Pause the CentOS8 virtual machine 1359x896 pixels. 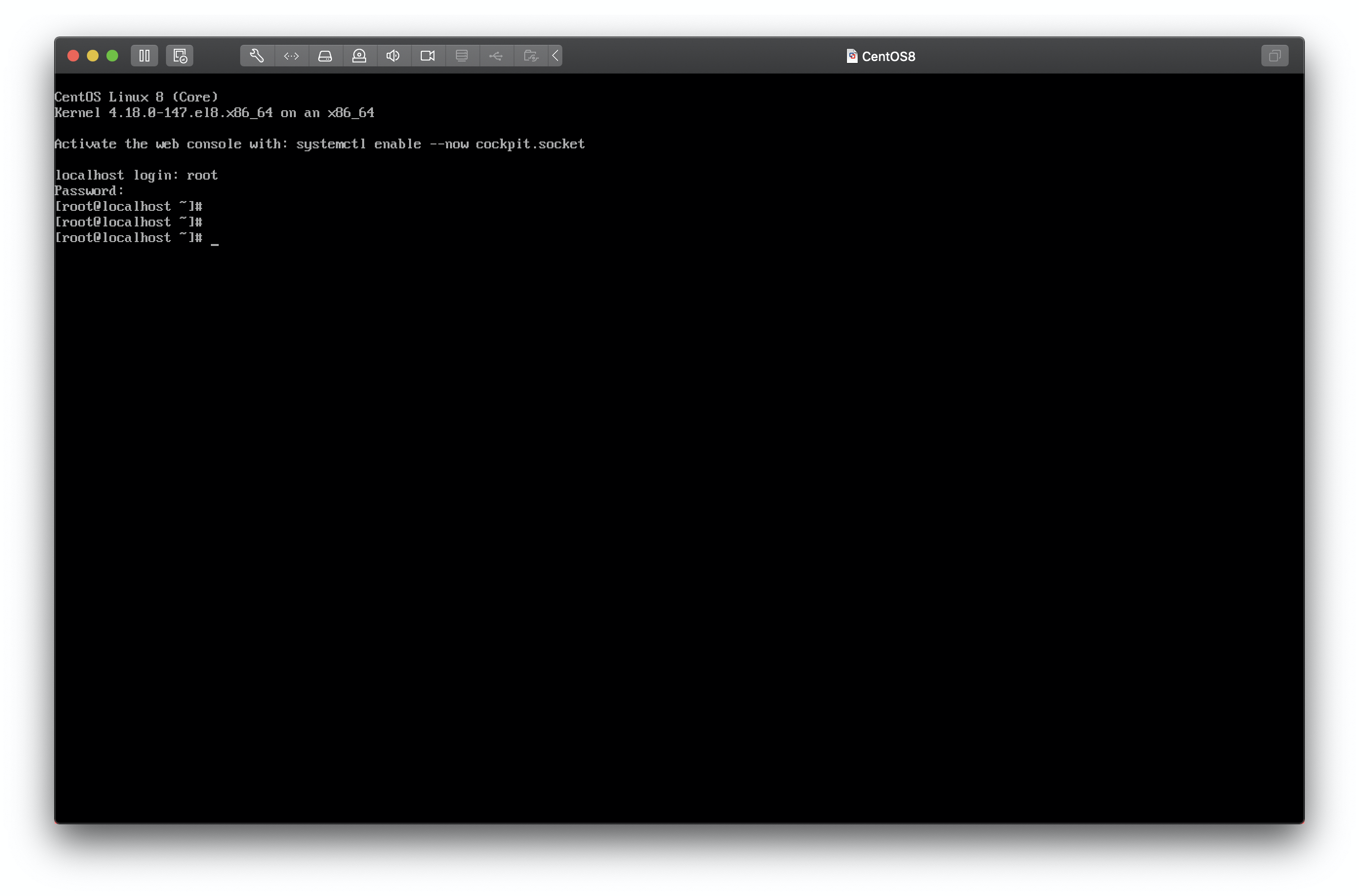pos(144,56)
